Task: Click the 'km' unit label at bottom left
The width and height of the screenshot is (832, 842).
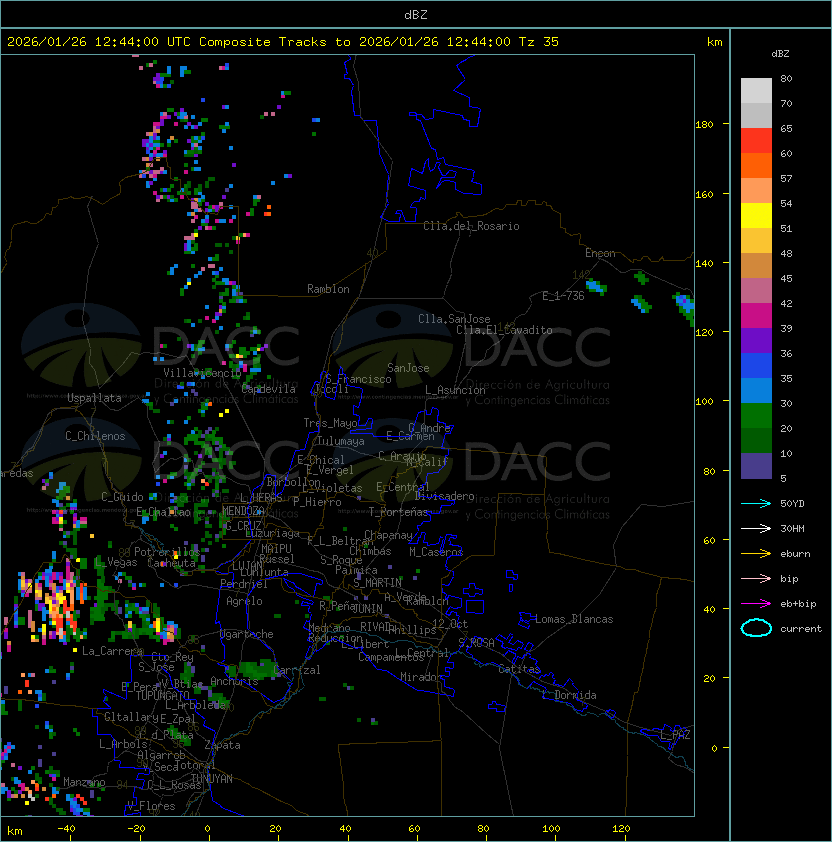Action: click(15, 831)
